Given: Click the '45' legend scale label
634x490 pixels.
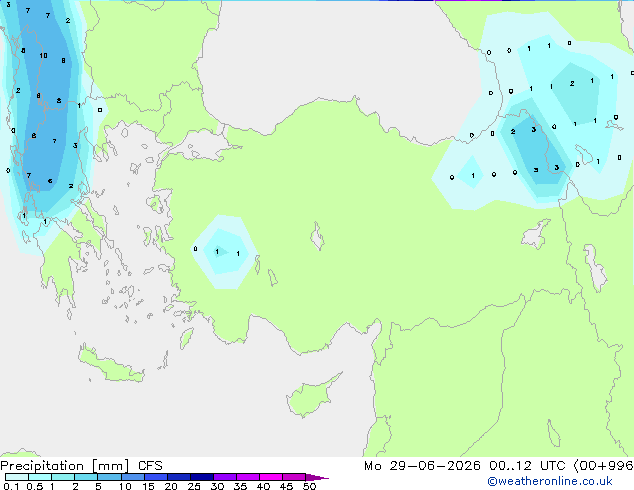Looking at the screenshot, I should (286, 486).
